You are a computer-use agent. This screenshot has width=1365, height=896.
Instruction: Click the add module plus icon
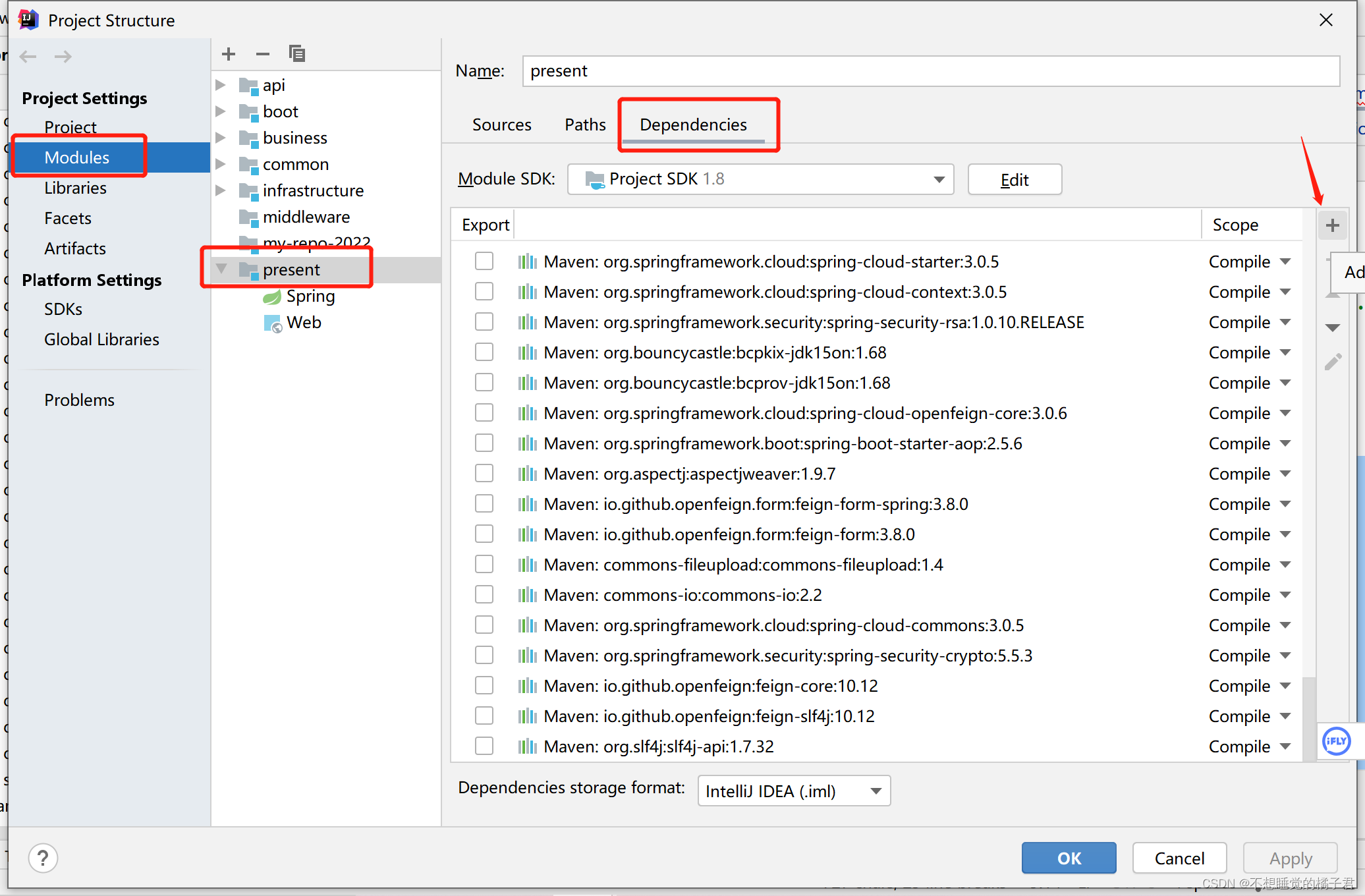click(x=229, y=54)
